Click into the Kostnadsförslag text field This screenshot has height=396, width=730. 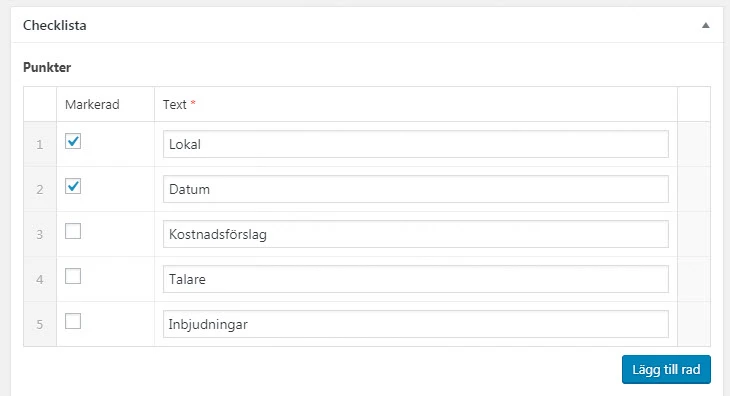(416, 234)
